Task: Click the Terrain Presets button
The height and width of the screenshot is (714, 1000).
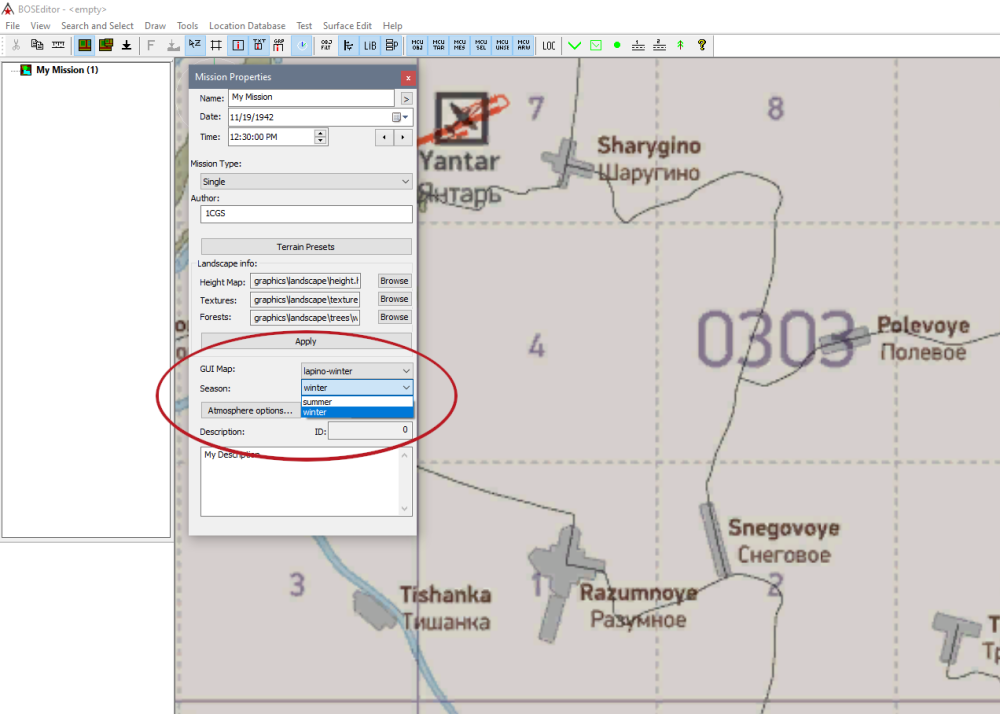Action: 306,247
